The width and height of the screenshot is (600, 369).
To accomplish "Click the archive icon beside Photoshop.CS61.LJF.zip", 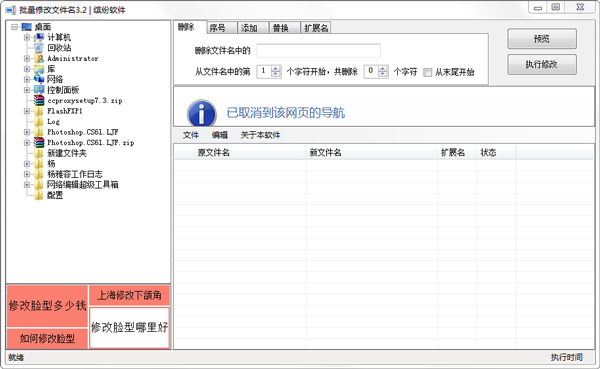I will (x=39, y=142).
